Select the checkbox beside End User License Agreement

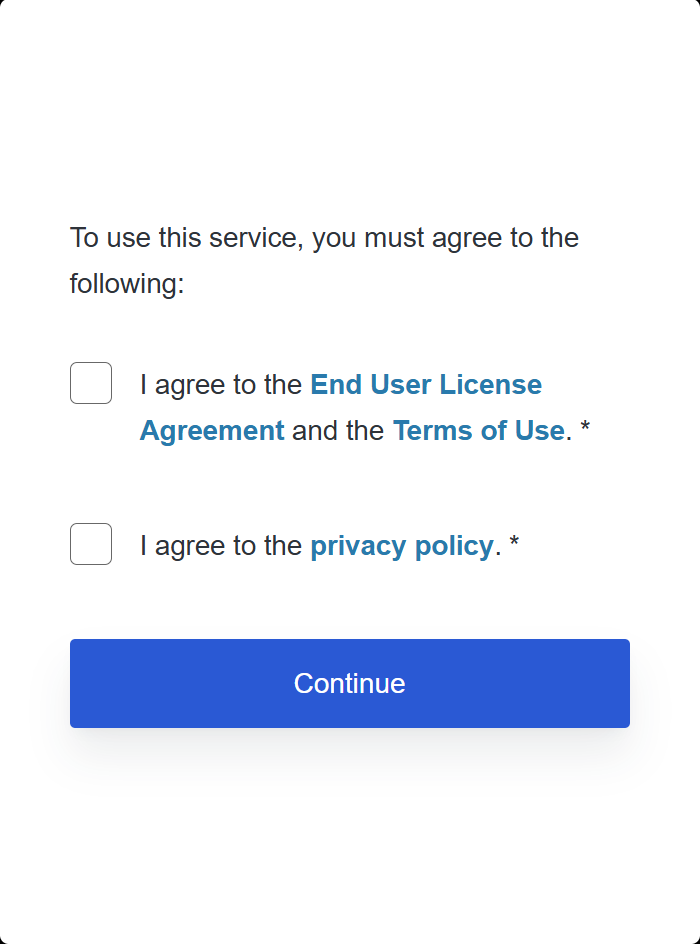pyautogui.click(x=90, y=383)
